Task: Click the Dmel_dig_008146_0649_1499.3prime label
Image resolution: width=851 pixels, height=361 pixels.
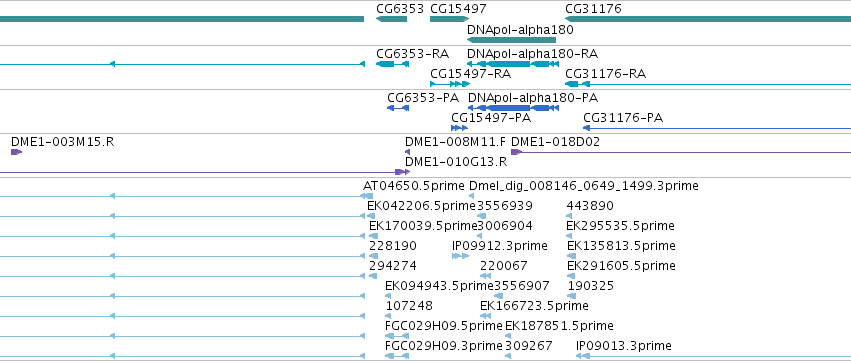Action: [x=583, y=186]
